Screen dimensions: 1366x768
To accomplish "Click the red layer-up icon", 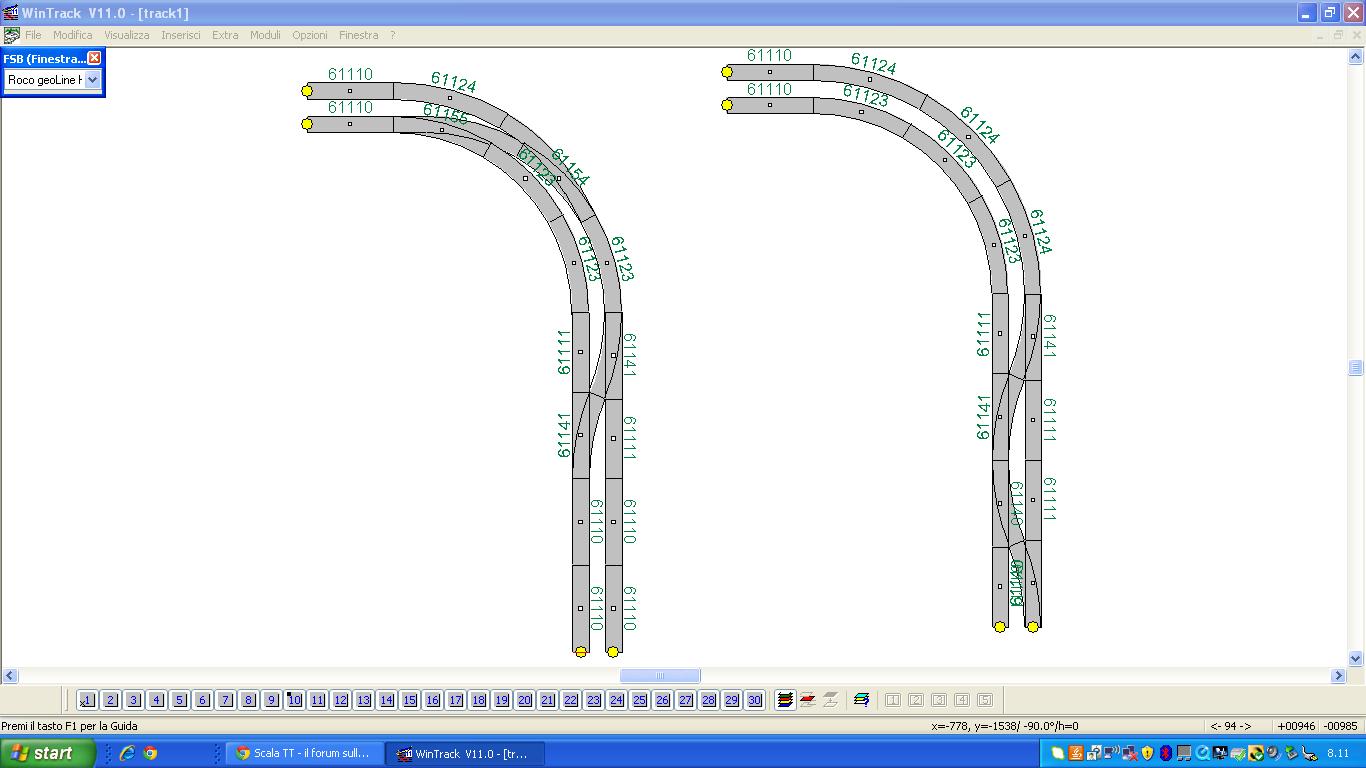I will [x=808, y=700].
